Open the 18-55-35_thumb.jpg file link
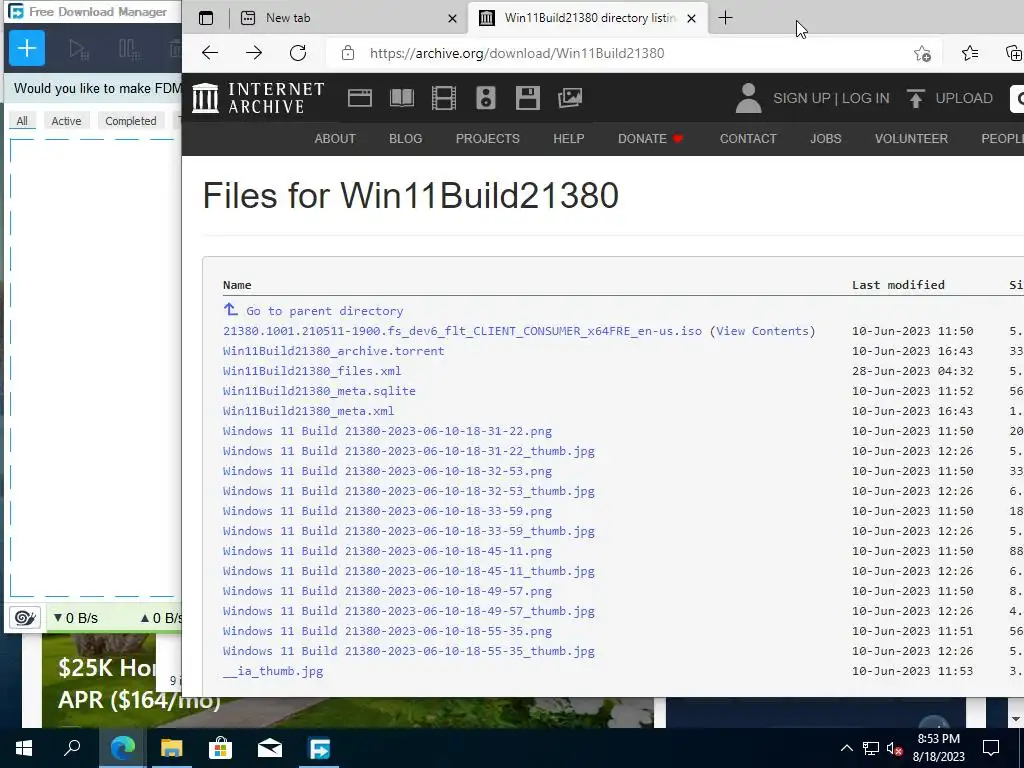The width and height of the screenshot is (1024, 768). coord(409,651)
